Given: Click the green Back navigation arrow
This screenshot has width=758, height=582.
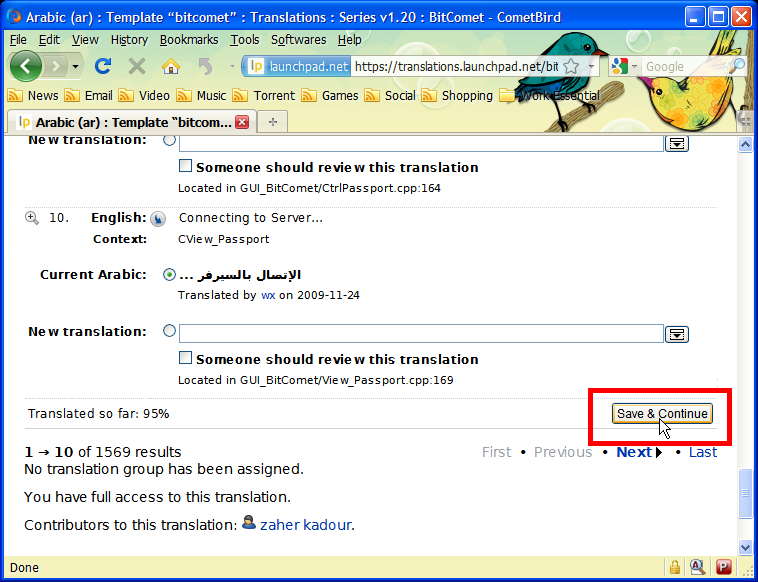Looking at the screenshot, I should point(27,66).
